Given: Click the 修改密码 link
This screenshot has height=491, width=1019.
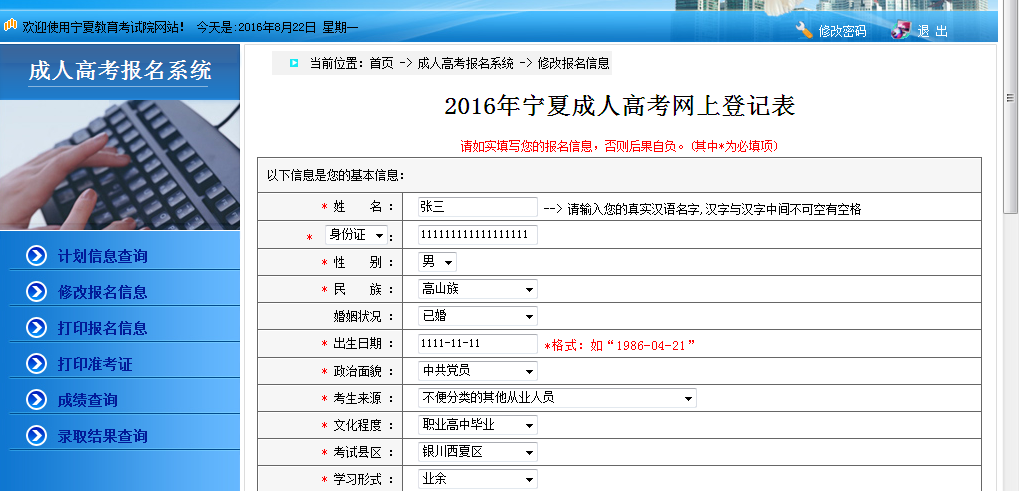Looking at the screenshot, I should [842, 31].
